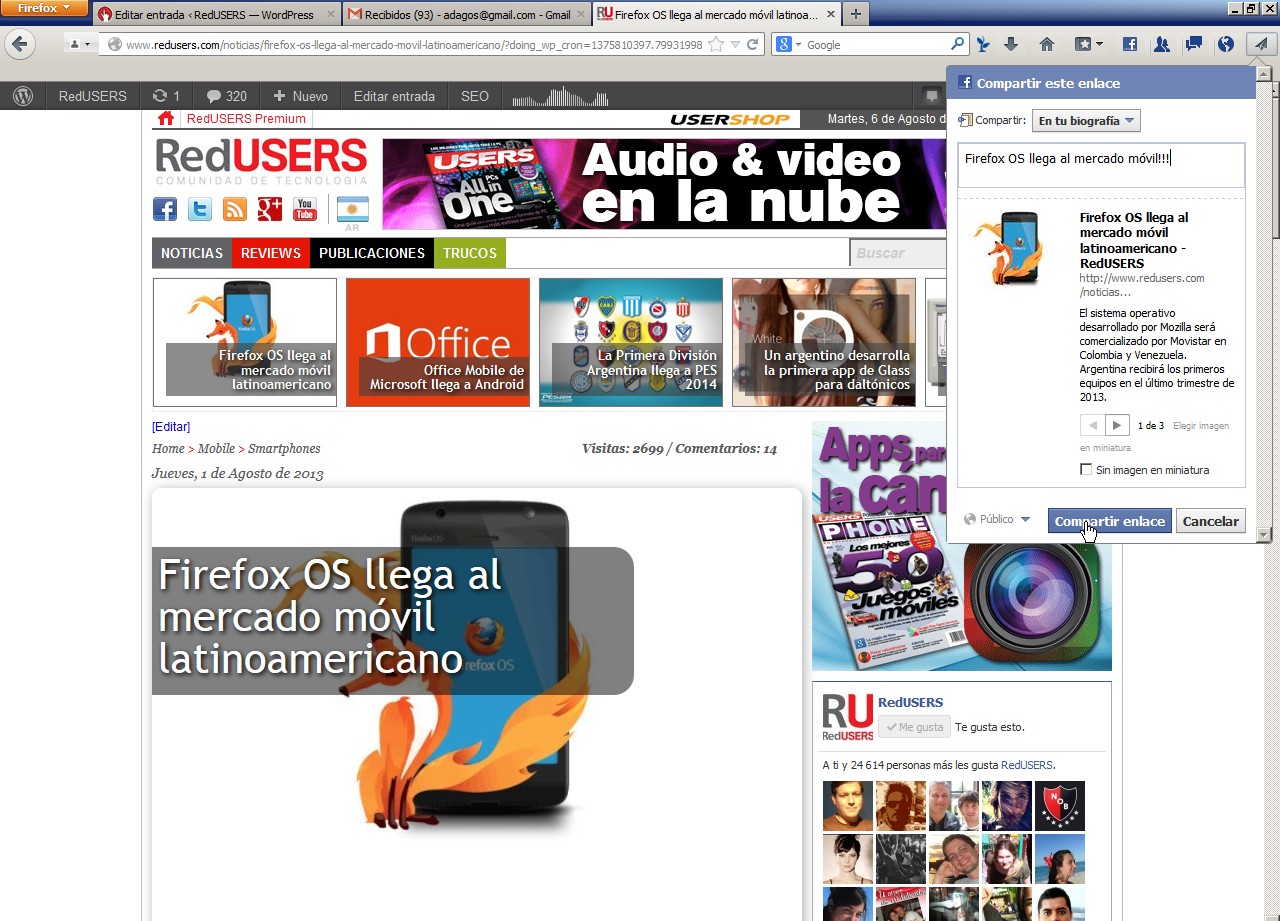Open the TRUCOS navigation tab
This screenshot has height=921, width=1280.
coord(470,253)
